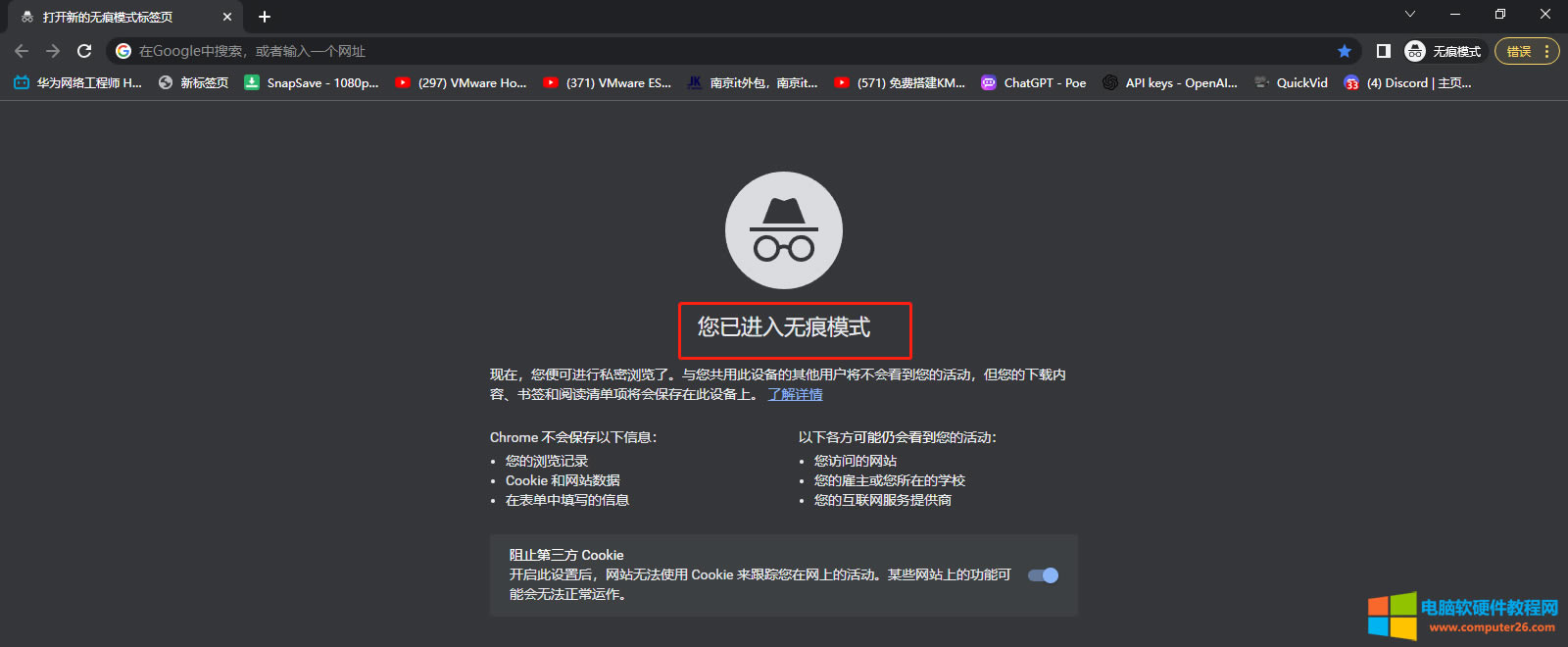1568x647 pixels.
Task: Click the incognito 无痕模式 profile button
Action: [1445, 51]
